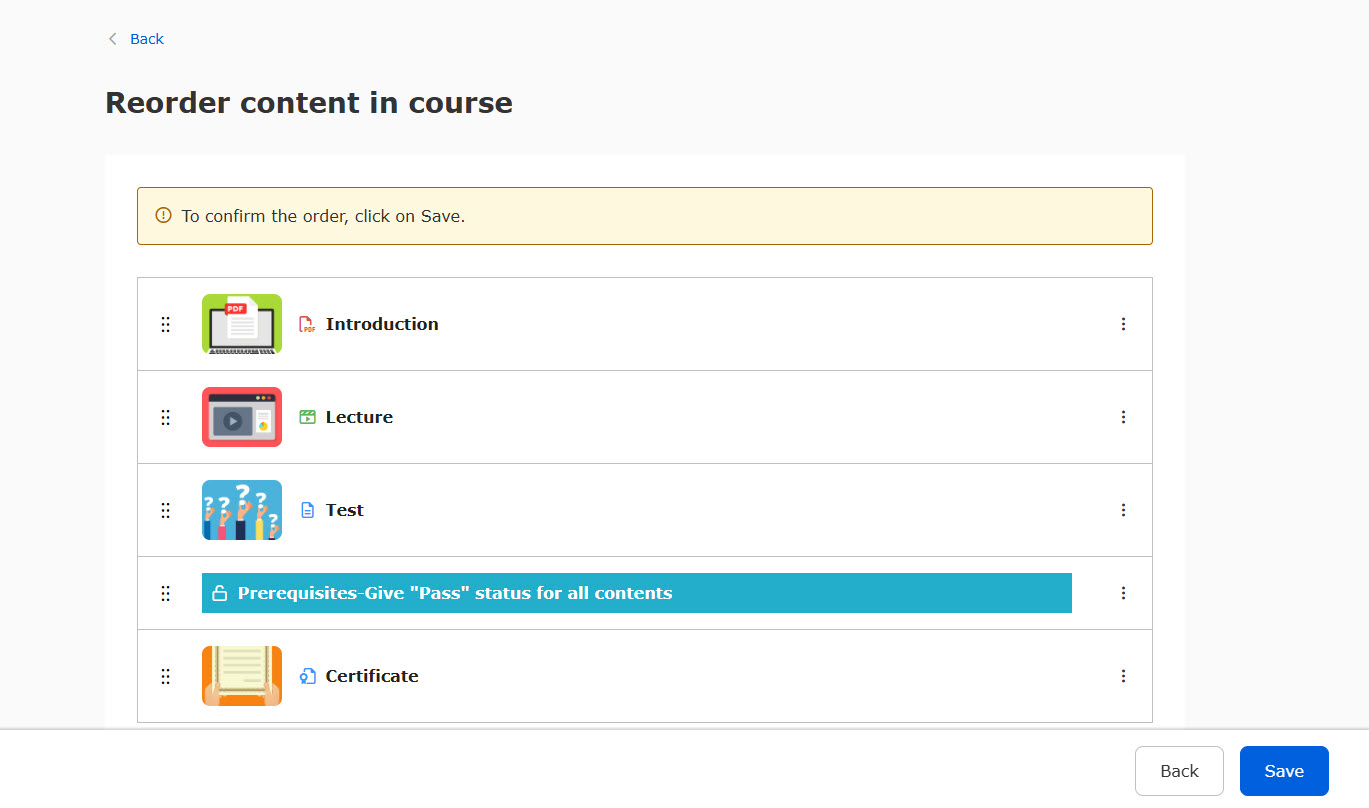Image resolution: width=1369 pixels, height=808 pixels.
Task: Click the drag handle for Prerequisites row
Action: [x=166, y=593]
